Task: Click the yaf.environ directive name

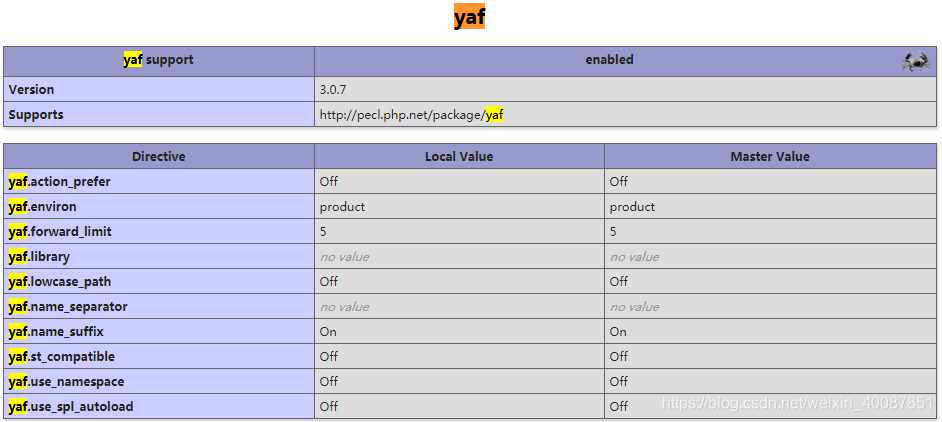Action: (43, 207)
